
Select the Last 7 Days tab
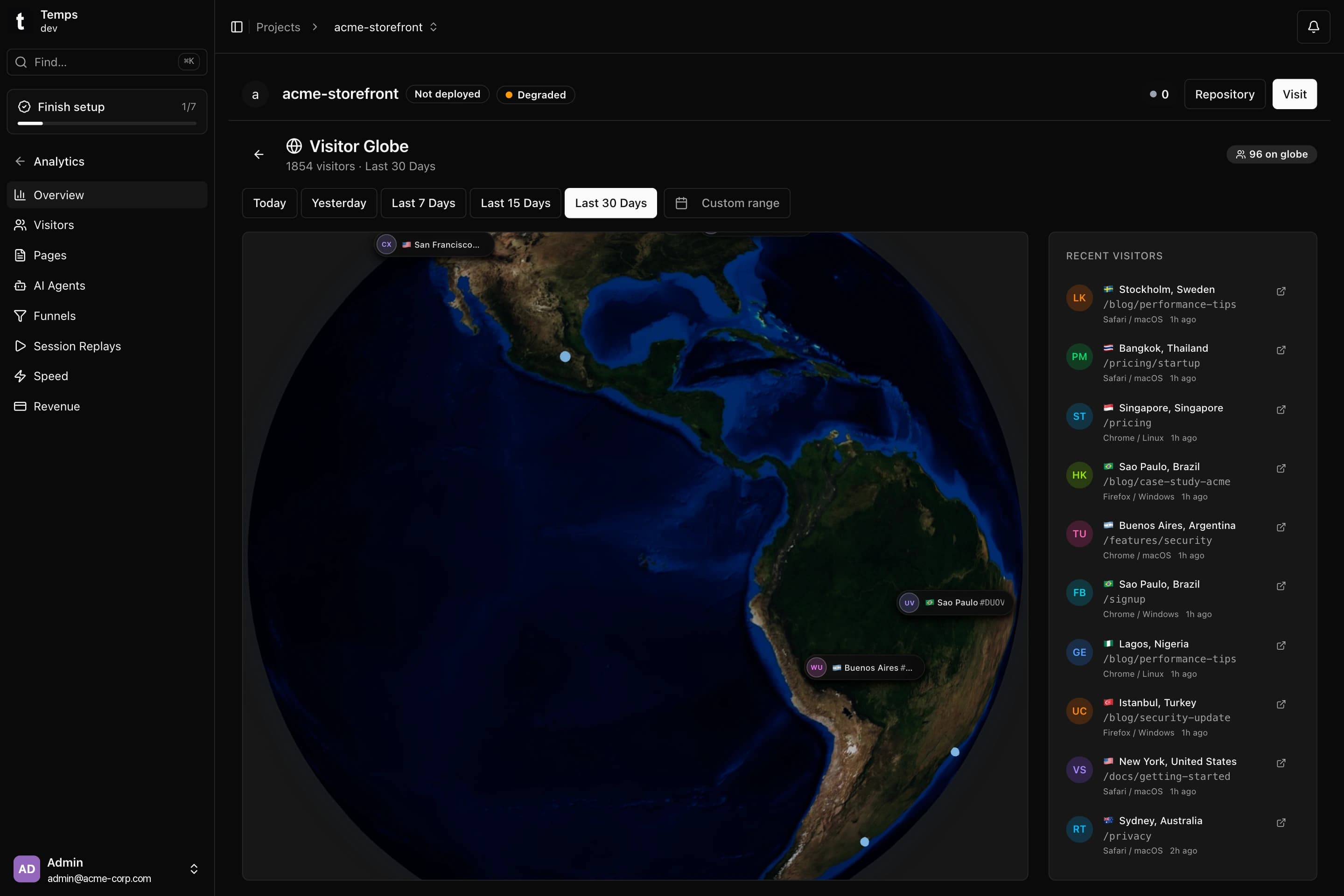(x=423, y=203)
